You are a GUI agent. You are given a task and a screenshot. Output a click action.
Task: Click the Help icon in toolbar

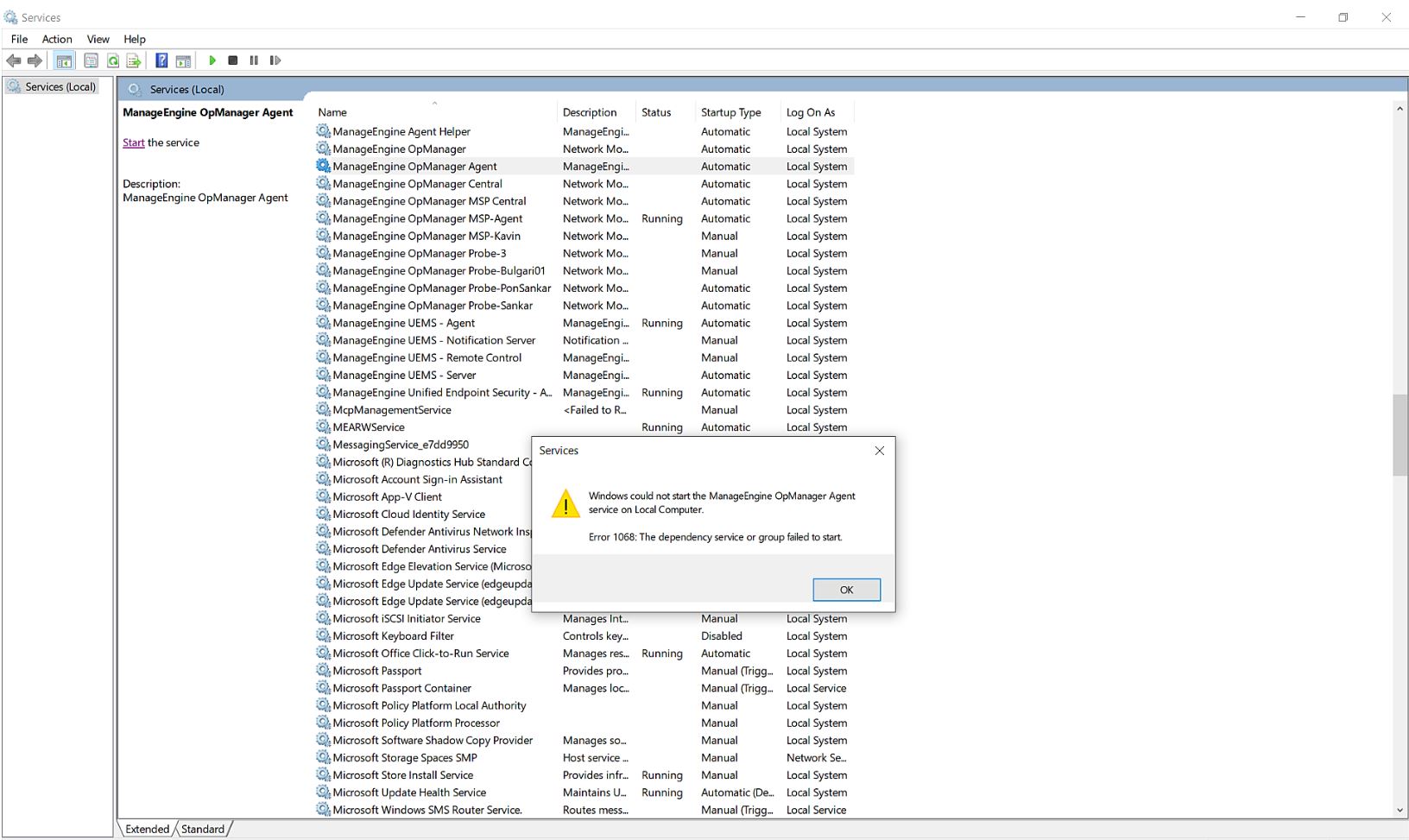click(161, 60)
